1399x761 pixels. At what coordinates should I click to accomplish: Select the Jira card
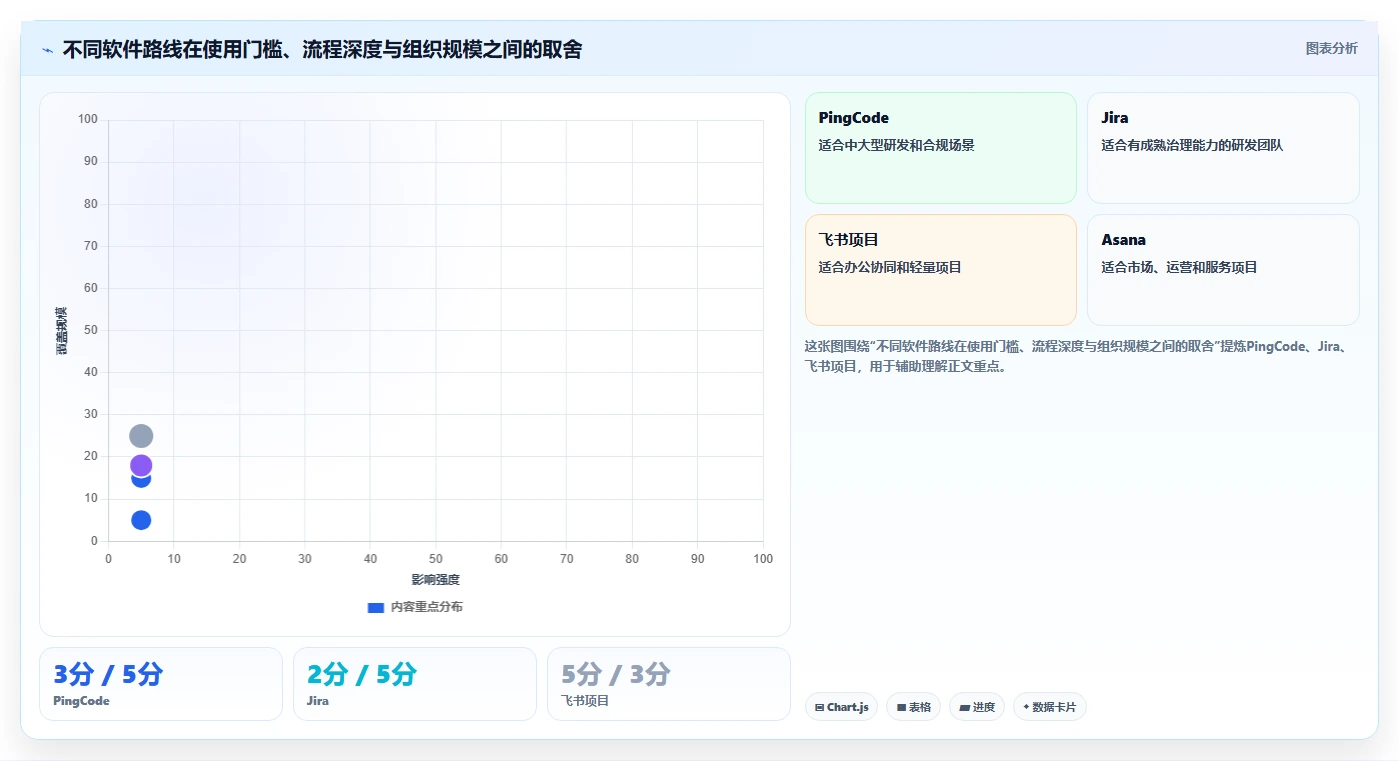point(1223,148)
